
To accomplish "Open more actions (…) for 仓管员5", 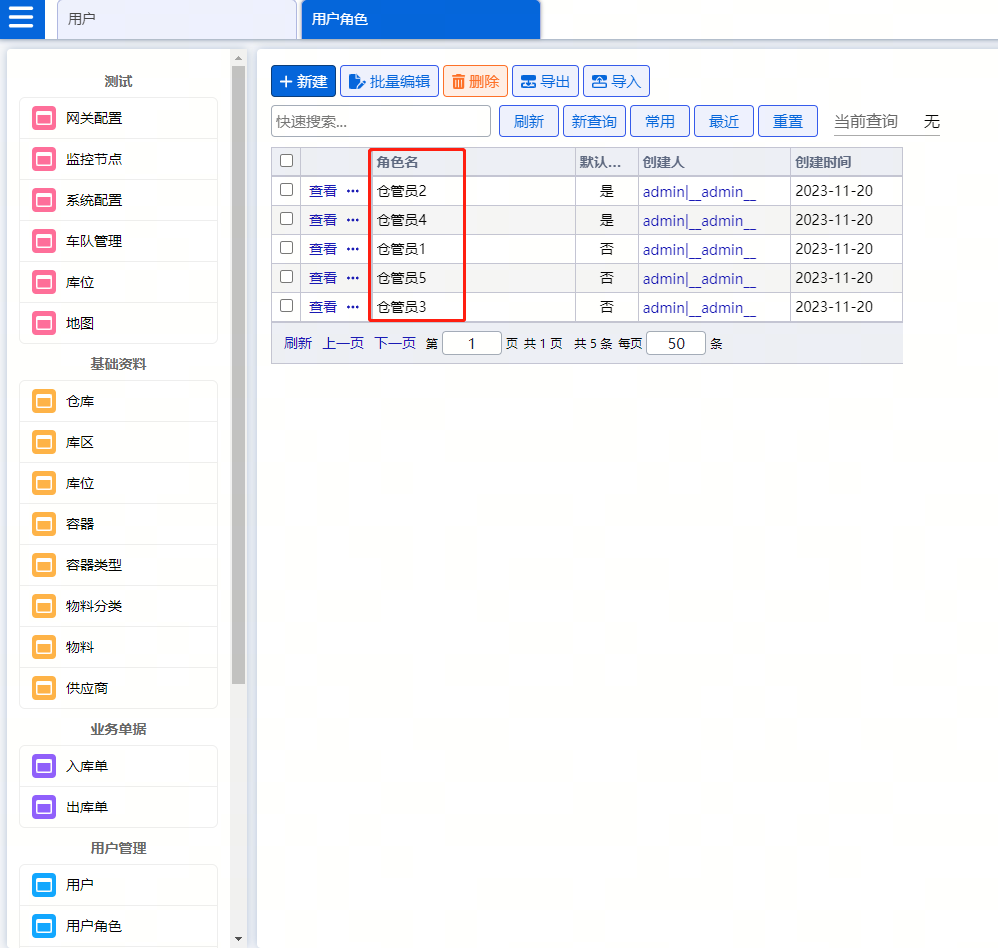I will coord(353,278).
